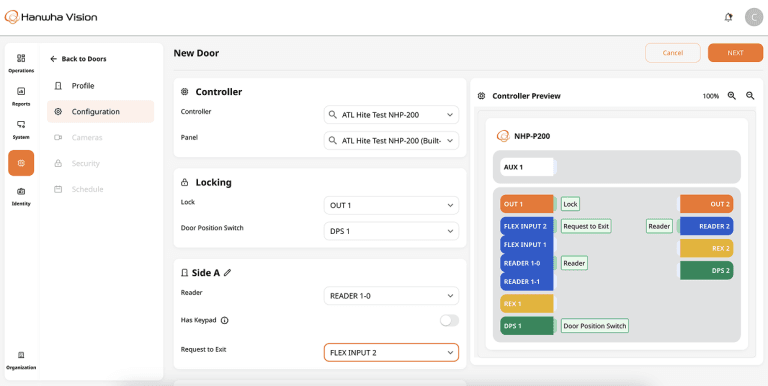Open the Reader dropdown READER 1-0
The height and width of the screenshot is (386, 768).
point(391,296)
